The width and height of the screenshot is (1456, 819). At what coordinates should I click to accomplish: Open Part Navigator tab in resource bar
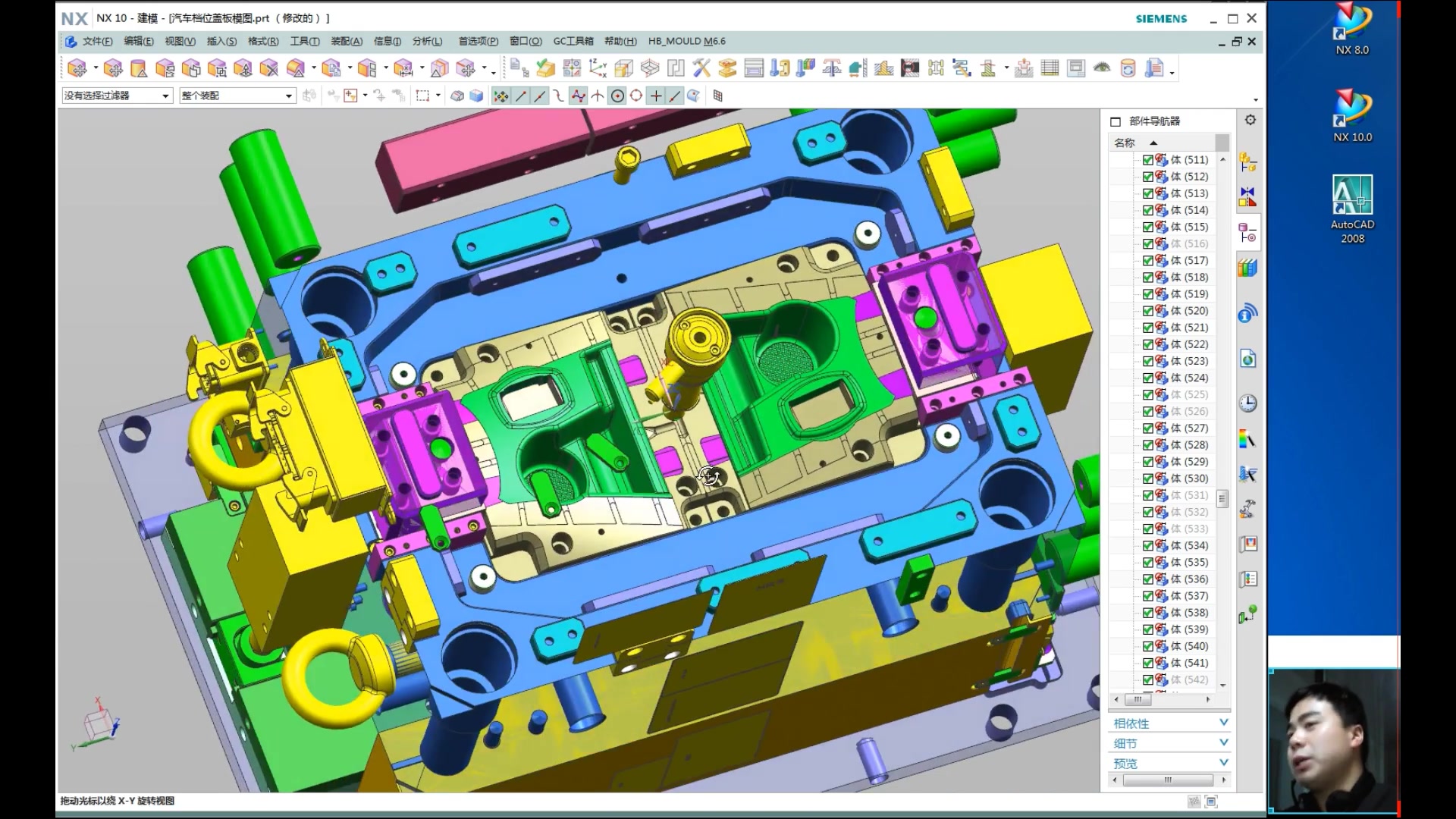tap(1247, 233)
